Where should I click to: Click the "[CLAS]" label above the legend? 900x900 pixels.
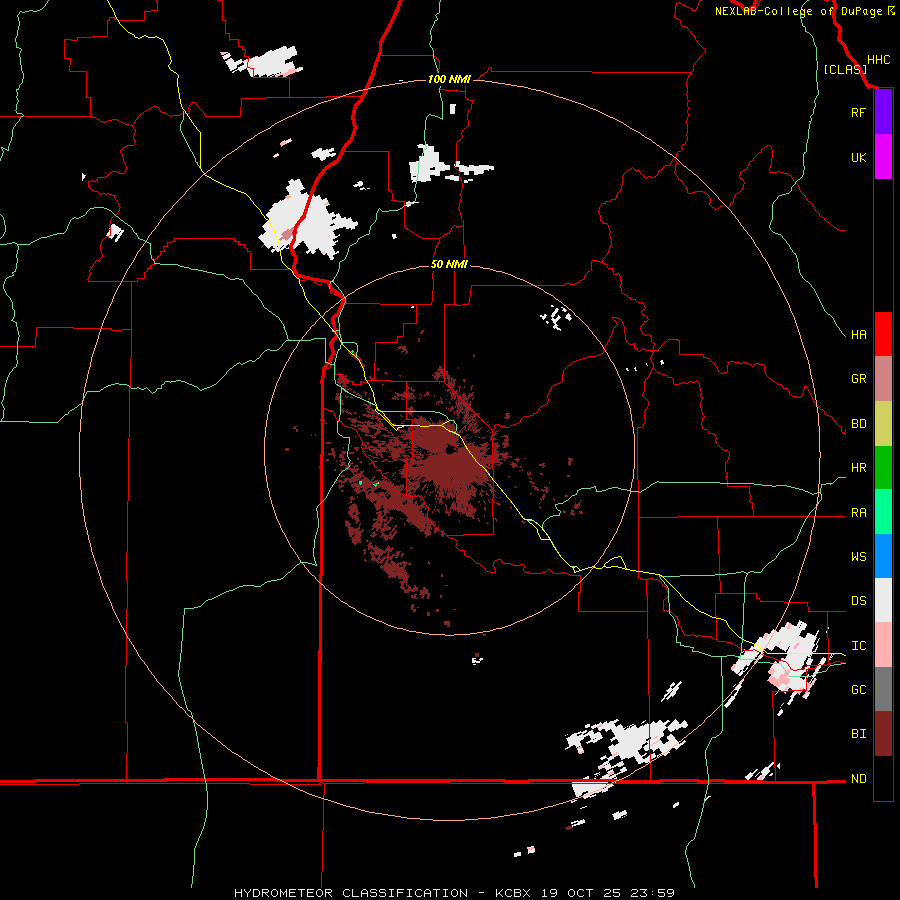[845, 70]
